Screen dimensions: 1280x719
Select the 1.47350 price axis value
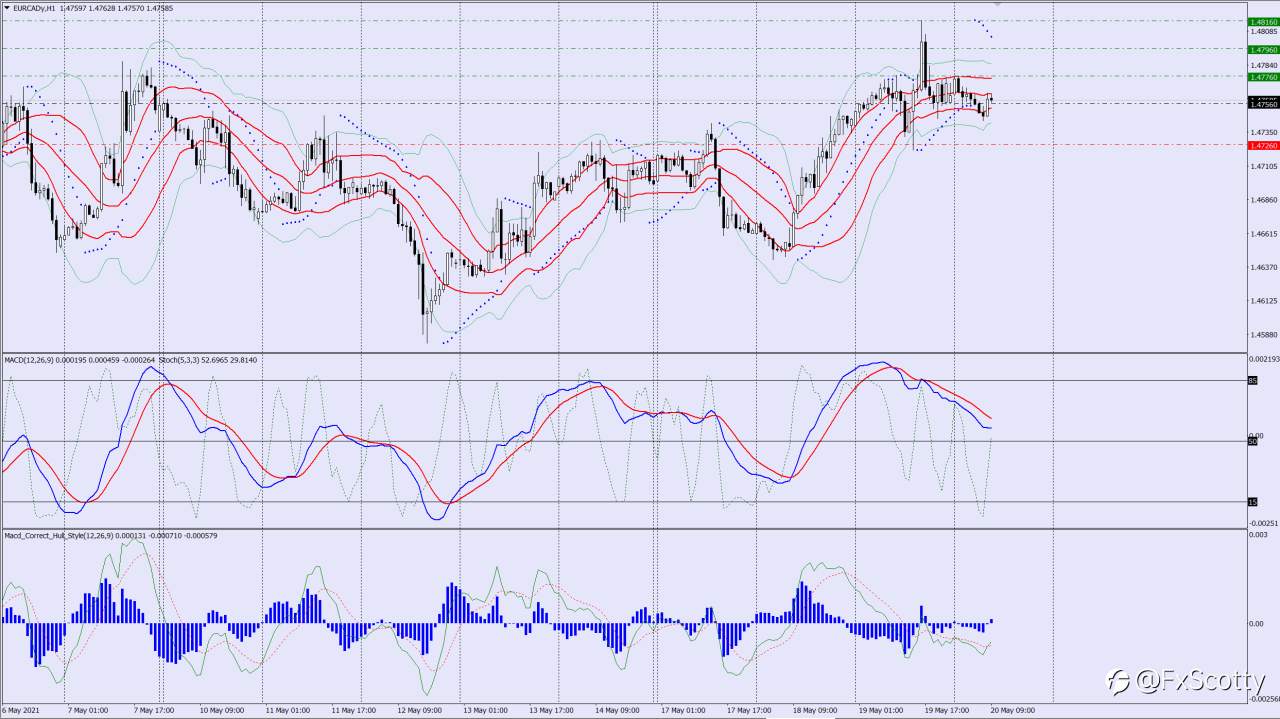(1263, 133)
